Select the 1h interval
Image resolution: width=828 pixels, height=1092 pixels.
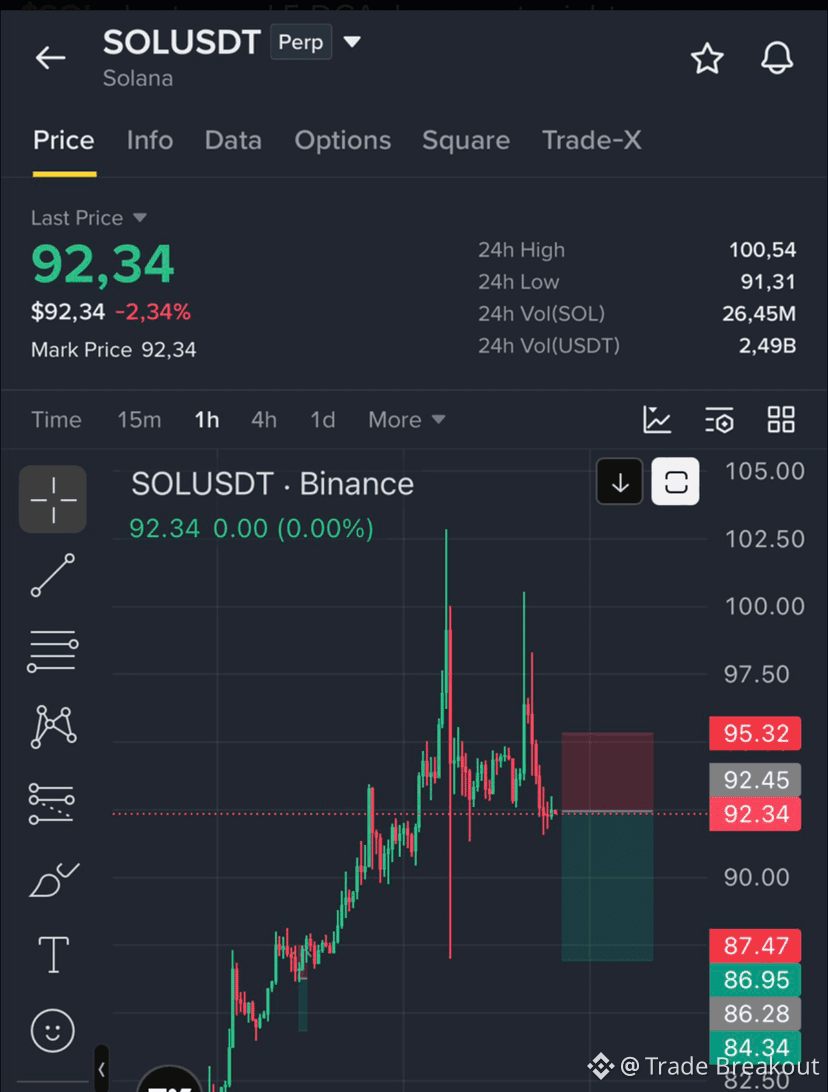207,420
